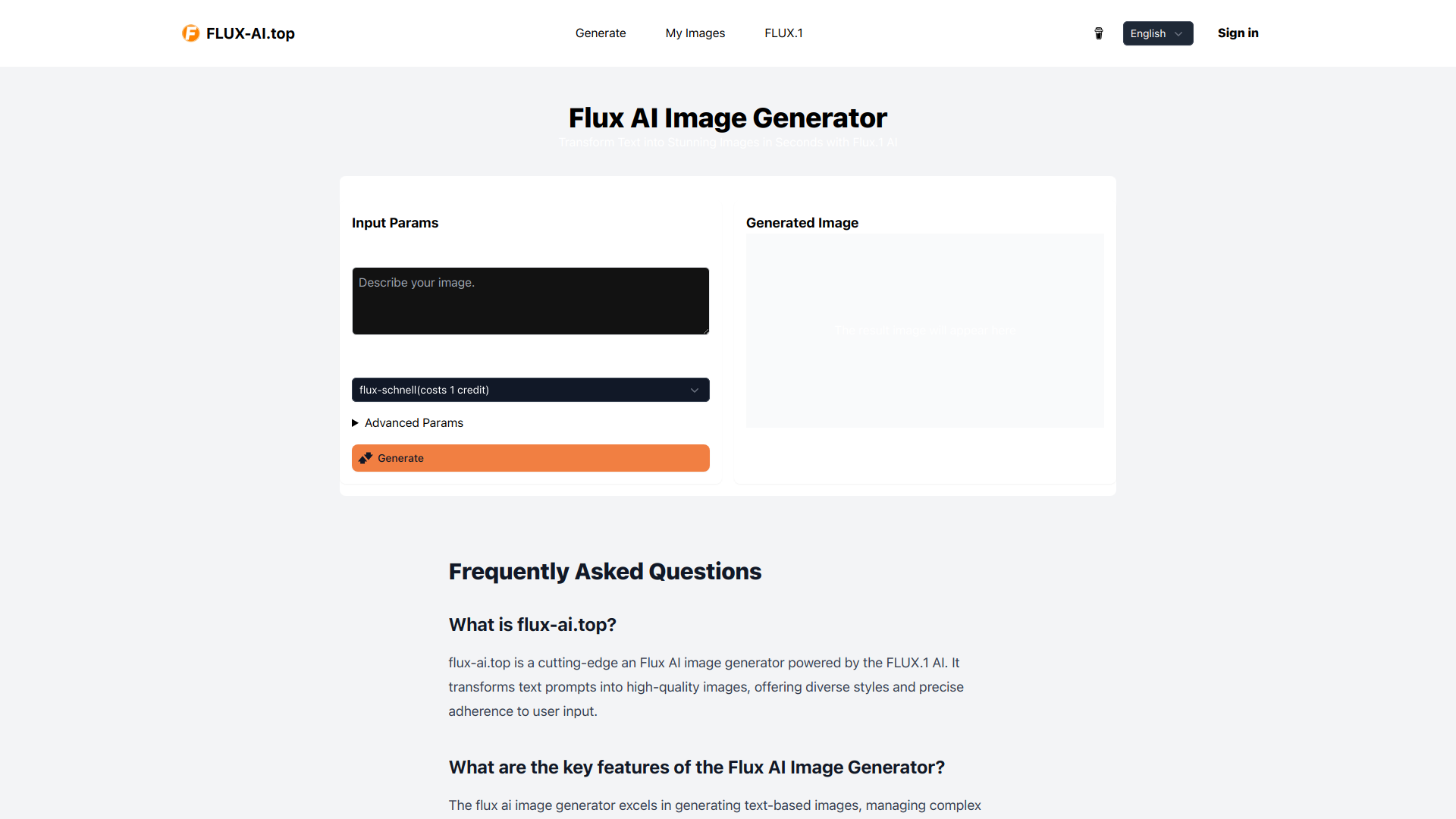The height and width of the screenshot is (819, 1456).
Task: Click the flux-ai.top description paragraph
Action: pyautogui.click(x=706, y=687)
